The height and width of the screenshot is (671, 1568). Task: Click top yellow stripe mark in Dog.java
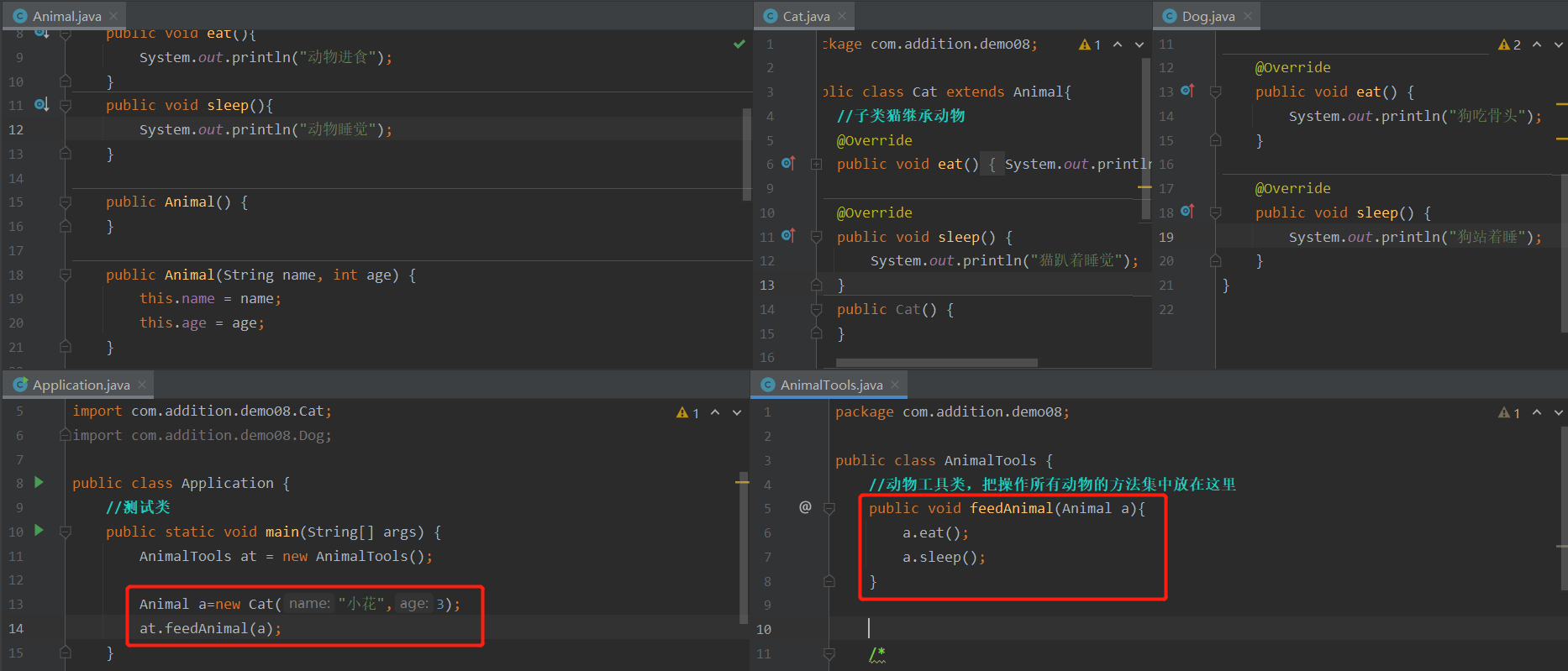click(x=1562, y=104)
